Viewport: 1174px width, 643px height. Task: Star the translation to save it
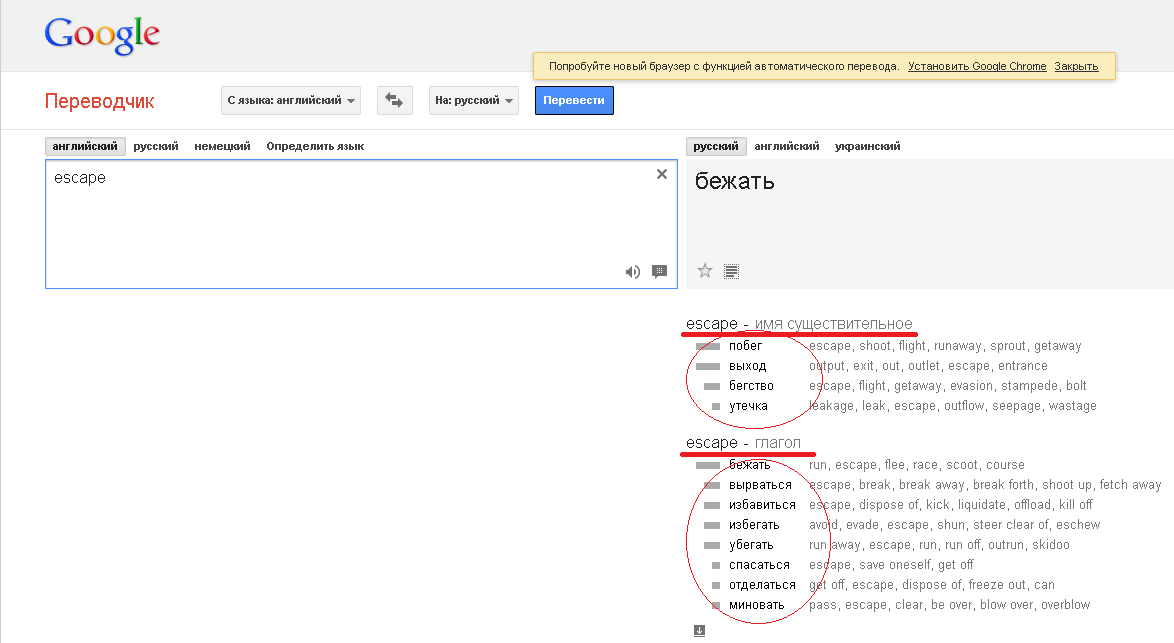pos(705,271)
